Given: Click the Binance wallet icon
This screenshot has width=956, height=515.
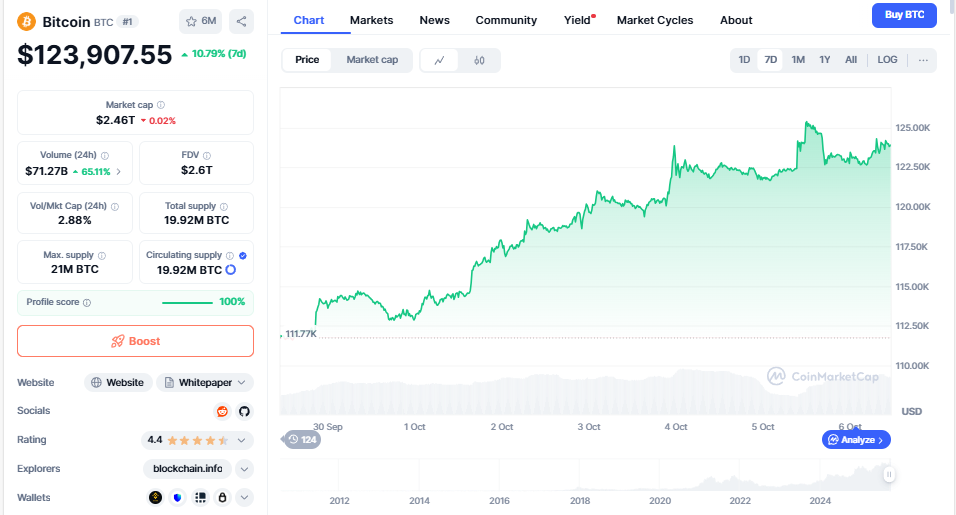Looking at the screenshot, I should pyautogui.click(x=155, y=497).
